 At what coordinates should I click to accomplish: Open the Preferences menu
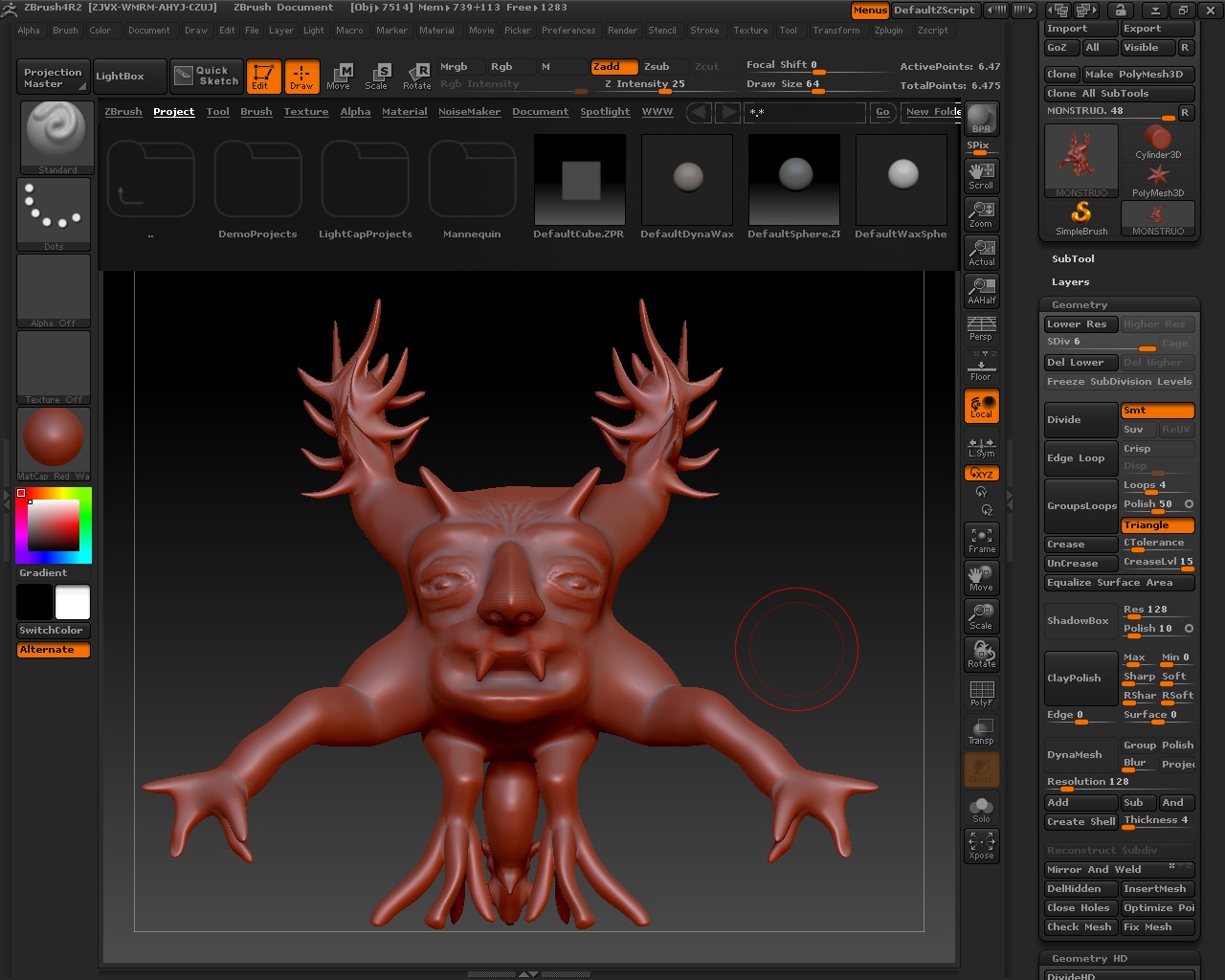click(x=568, y=31)
